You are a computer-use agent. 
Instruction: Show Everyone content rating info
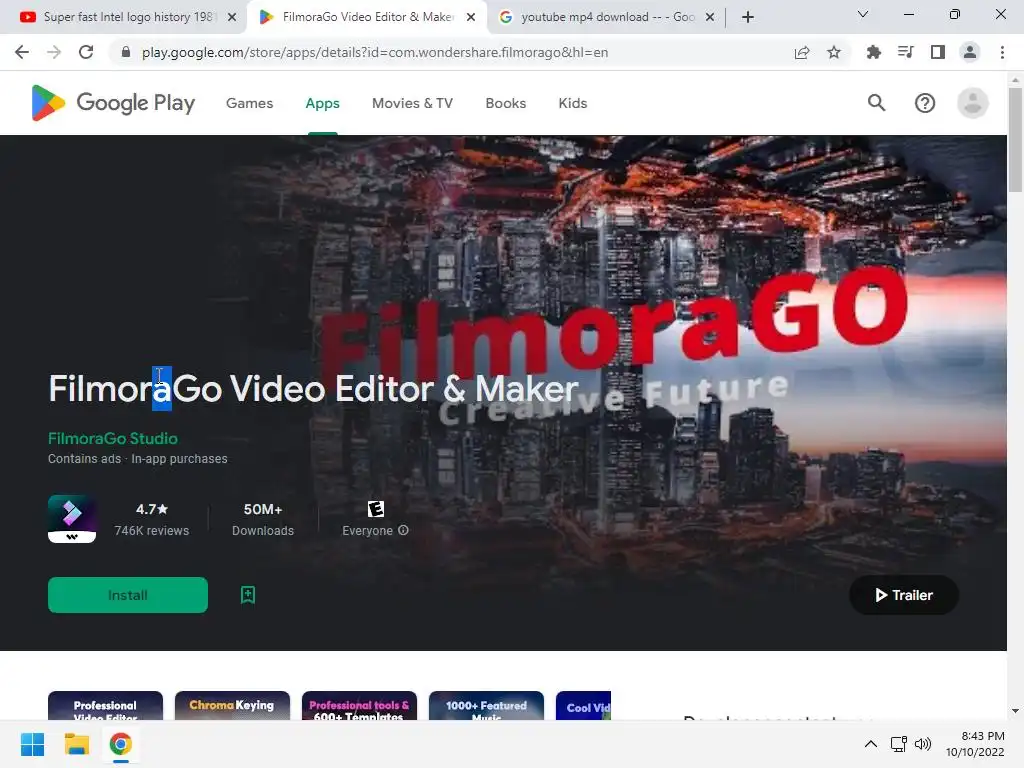pos(404,530)
